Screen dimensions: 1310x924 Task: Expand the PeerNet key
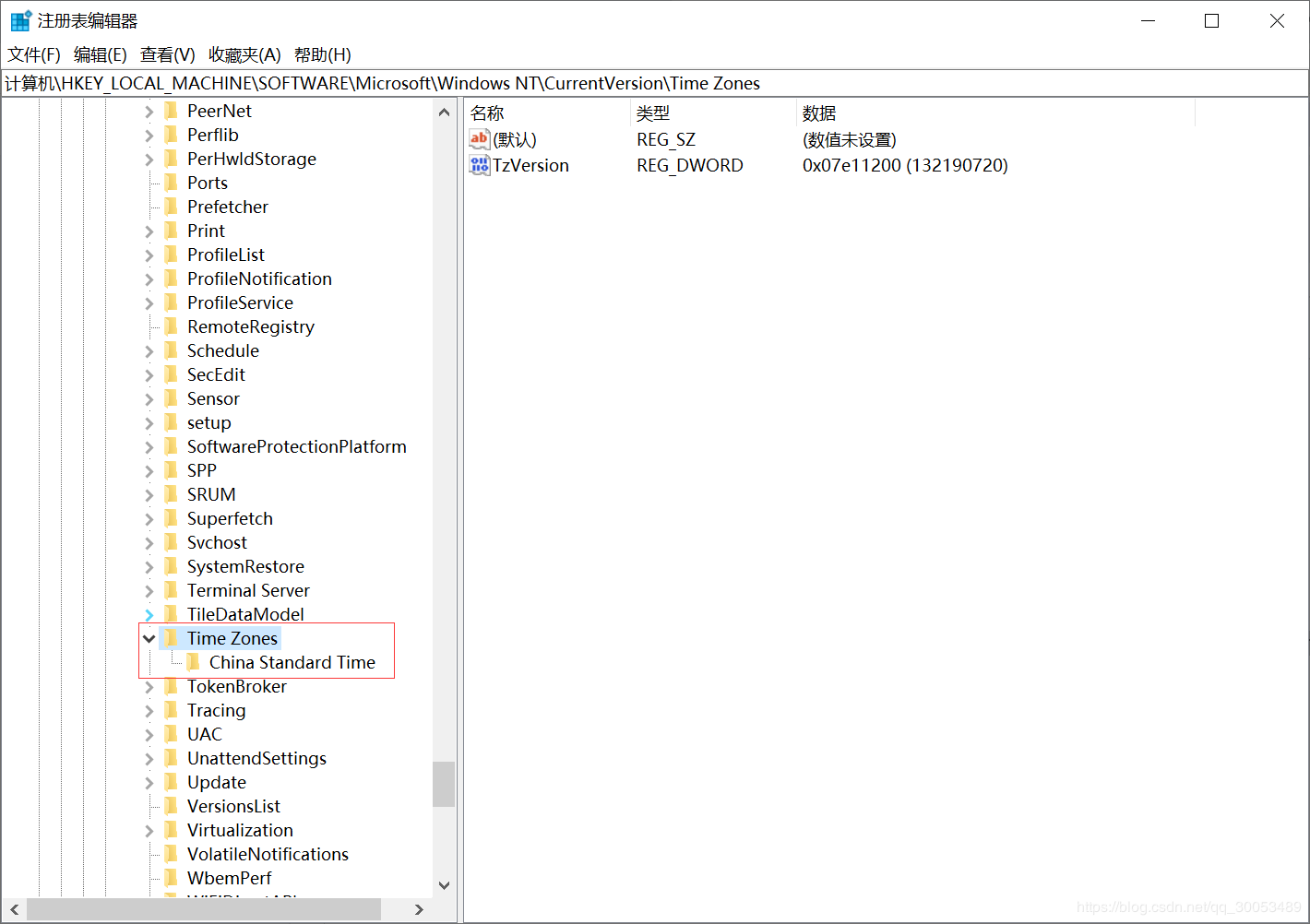click(149, 112)
